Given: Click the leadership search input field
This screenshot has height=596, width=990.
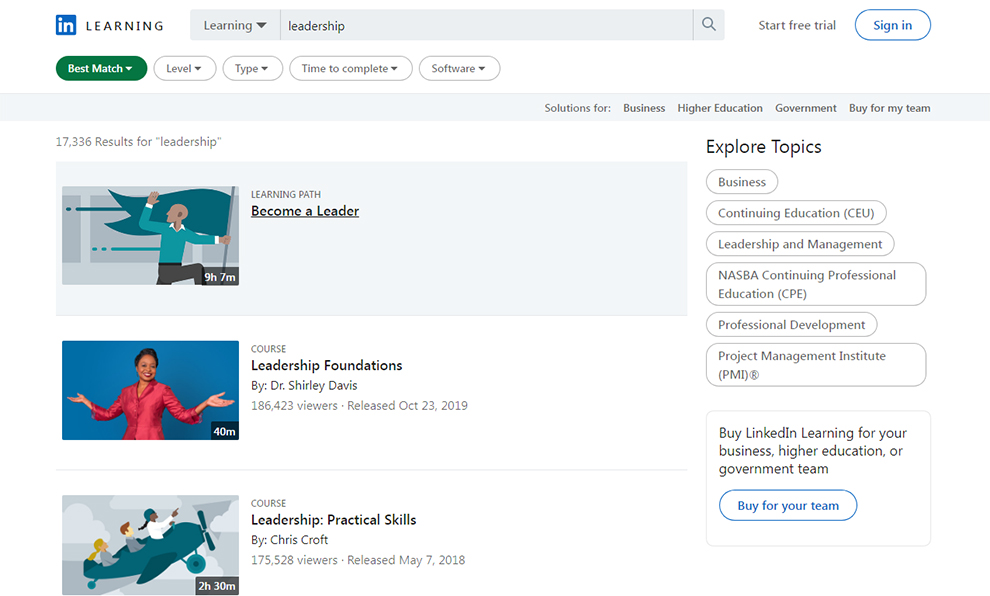Looking at the screenshot, I should tap(486, 25).
